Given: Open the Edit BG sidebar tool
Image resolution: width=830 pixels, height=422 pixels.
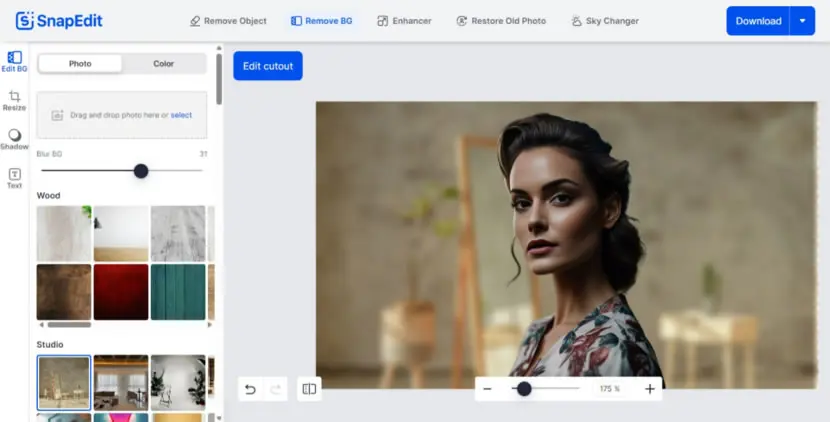Looking at the screenshot, I should pos(14,61).
